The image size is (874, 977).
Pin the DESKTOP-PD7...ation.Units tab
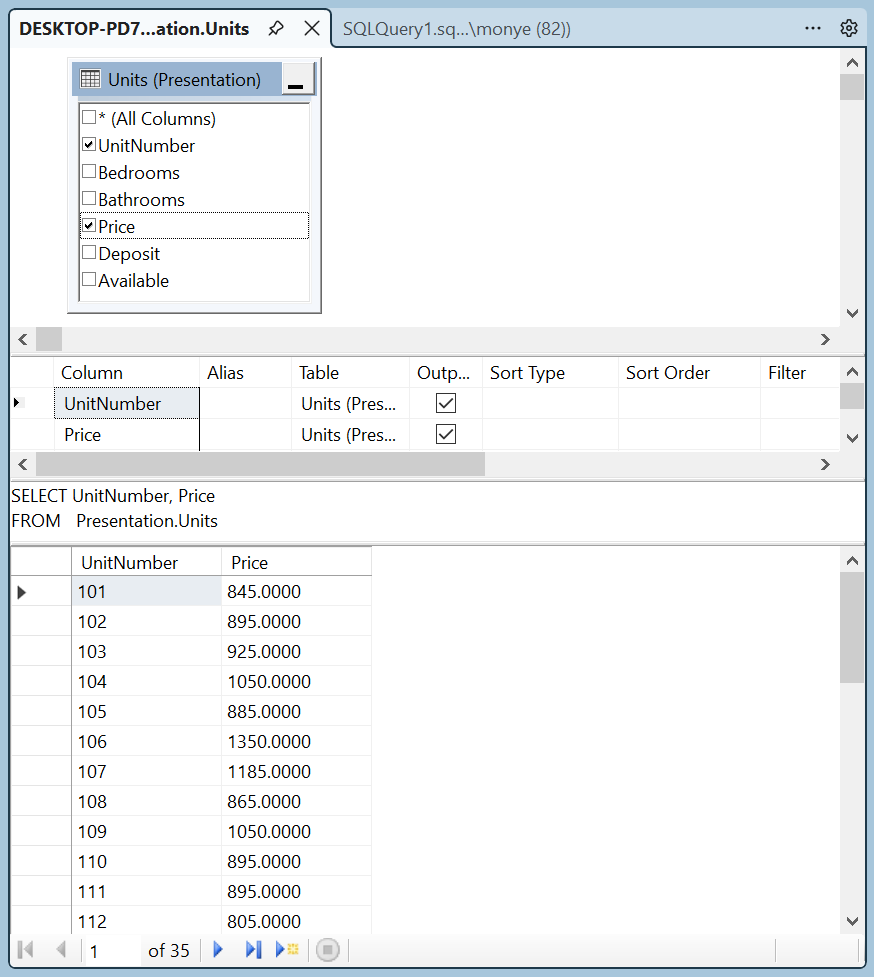tap(275, 29)
